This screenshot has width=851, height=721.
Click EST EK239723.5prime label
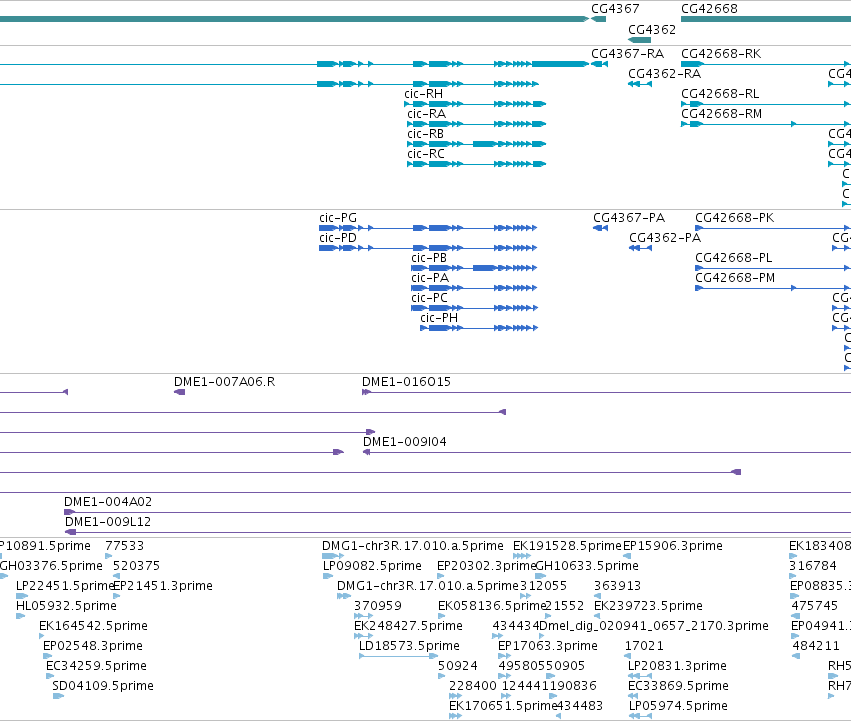coord(649,606)
